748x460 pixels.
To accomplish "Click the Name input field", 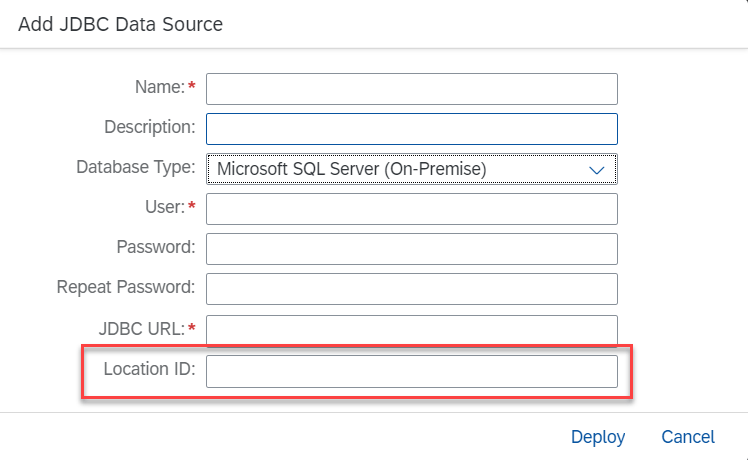I will click(x=411, y=89).
